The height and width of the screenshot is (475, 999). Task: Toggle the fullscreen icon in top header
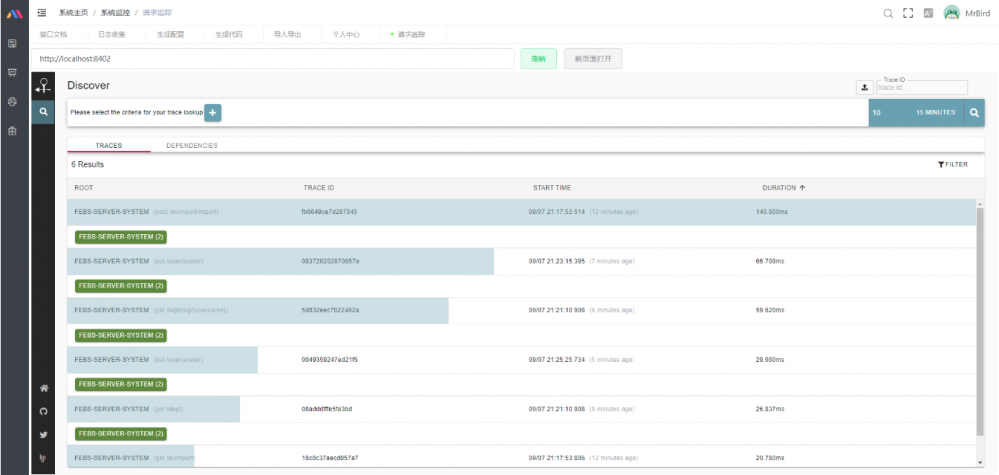pyautogui.click(x=909, y=13)
